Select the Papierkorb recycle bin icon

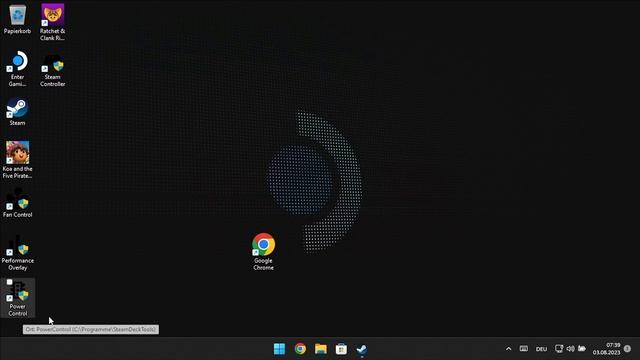pyautogui.click(x=18, y=19)
